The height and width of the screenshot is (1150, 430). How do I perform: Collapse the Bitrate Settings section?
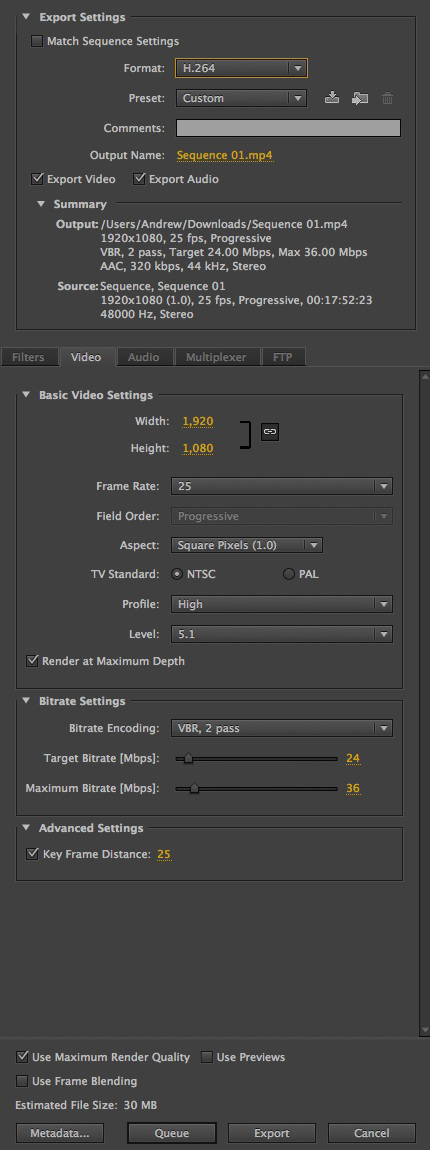26,701
